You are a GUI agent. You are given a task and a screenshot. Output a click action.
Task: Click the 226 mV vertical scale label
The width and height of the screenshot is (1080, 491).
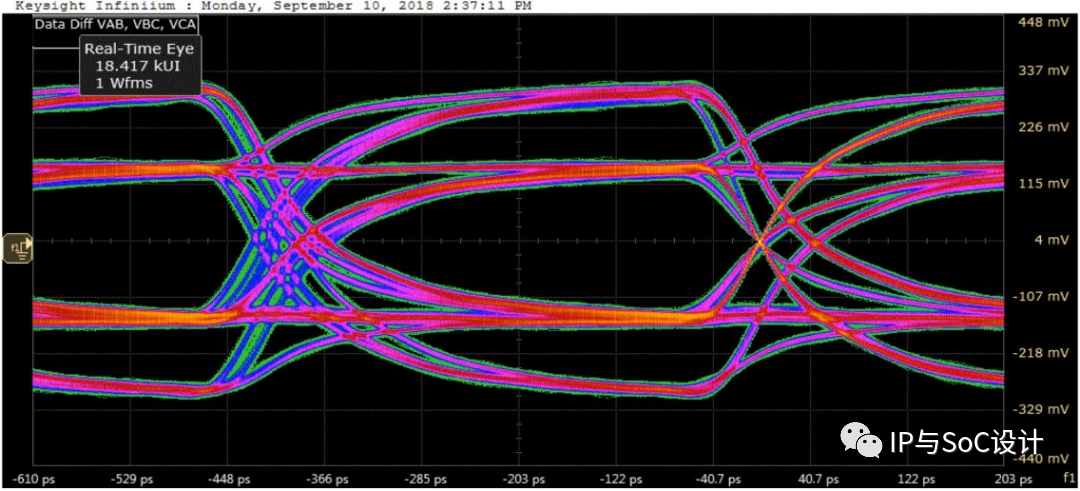[x=1041, y=127]
